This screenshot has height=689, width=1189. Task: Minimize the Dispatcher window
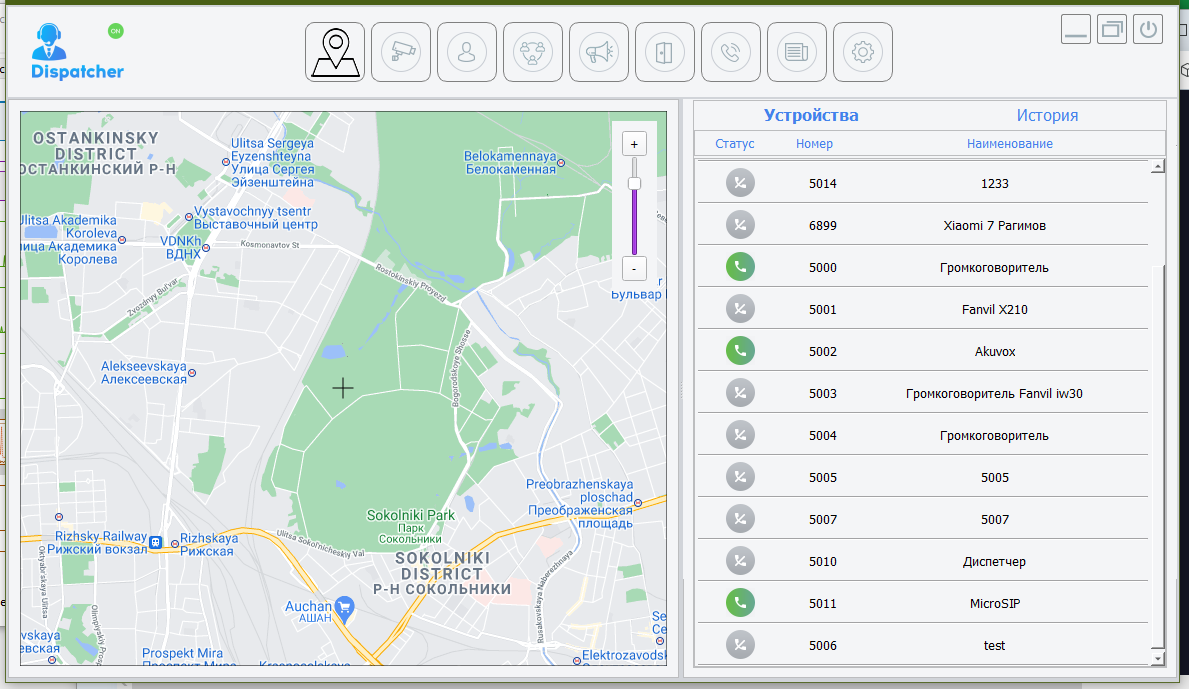(1075, 29)
